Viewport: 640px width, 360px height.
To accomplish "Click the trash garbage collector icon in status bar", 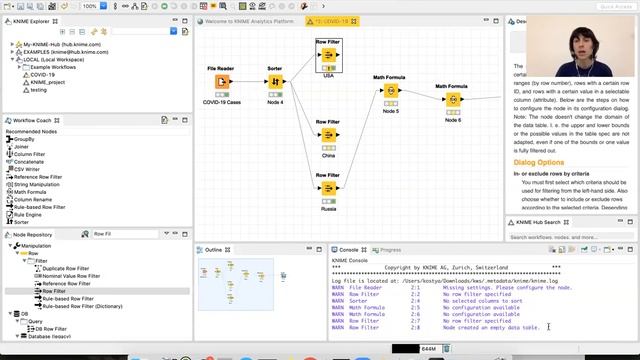I will pyautogui.click(x=447, y=349).
